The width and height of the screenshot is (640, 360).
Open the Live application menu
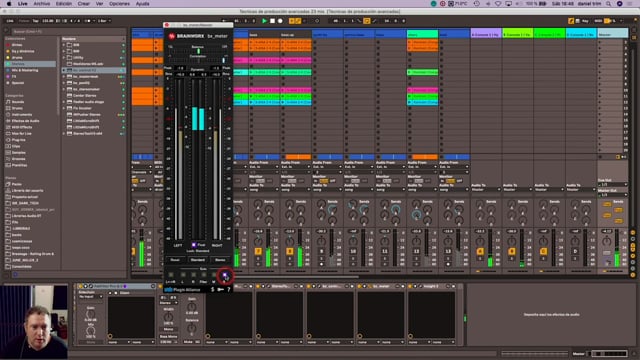pyautogui.click(x=23, y=4)
